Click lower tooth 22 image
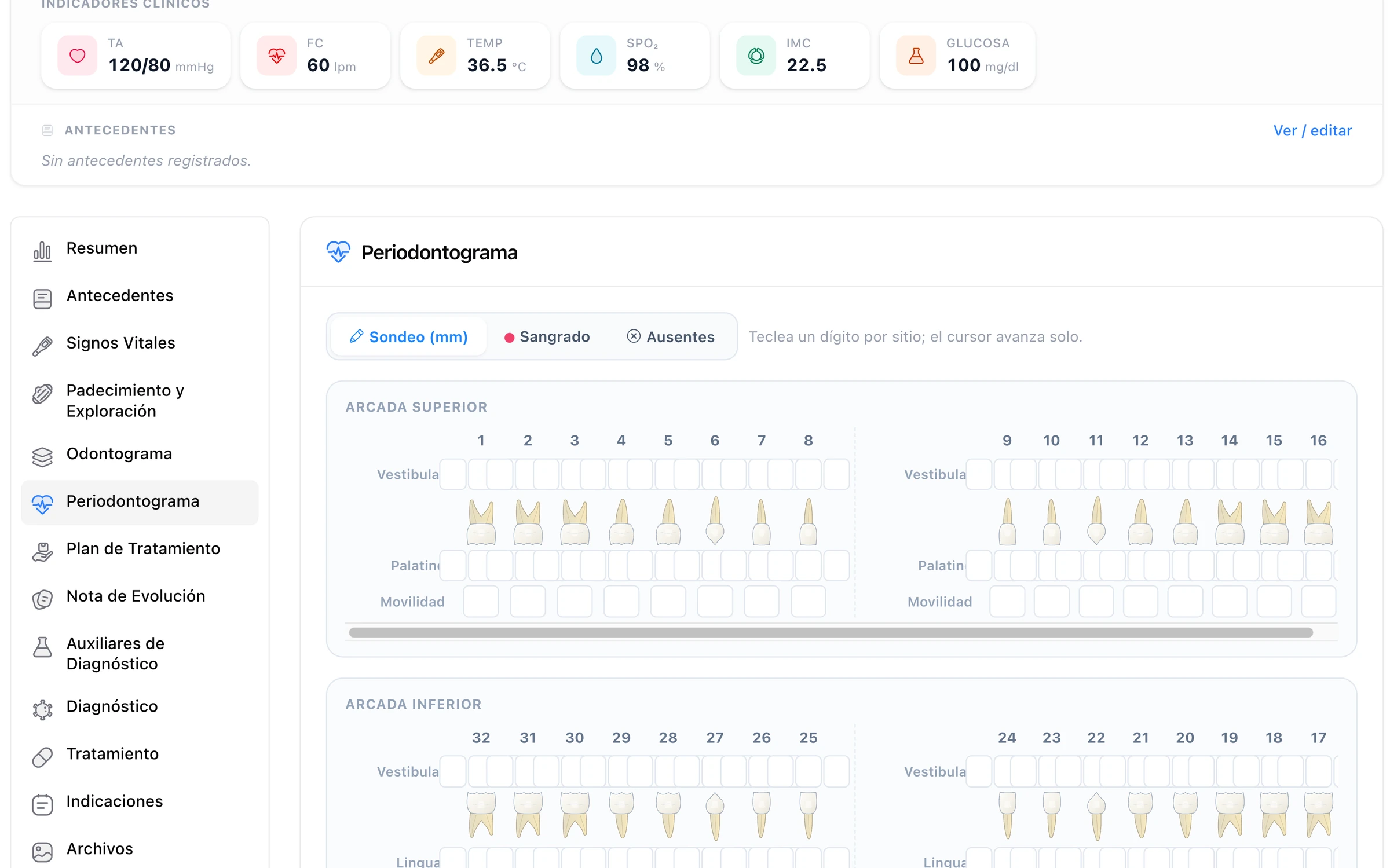 tap(1096, 816)
